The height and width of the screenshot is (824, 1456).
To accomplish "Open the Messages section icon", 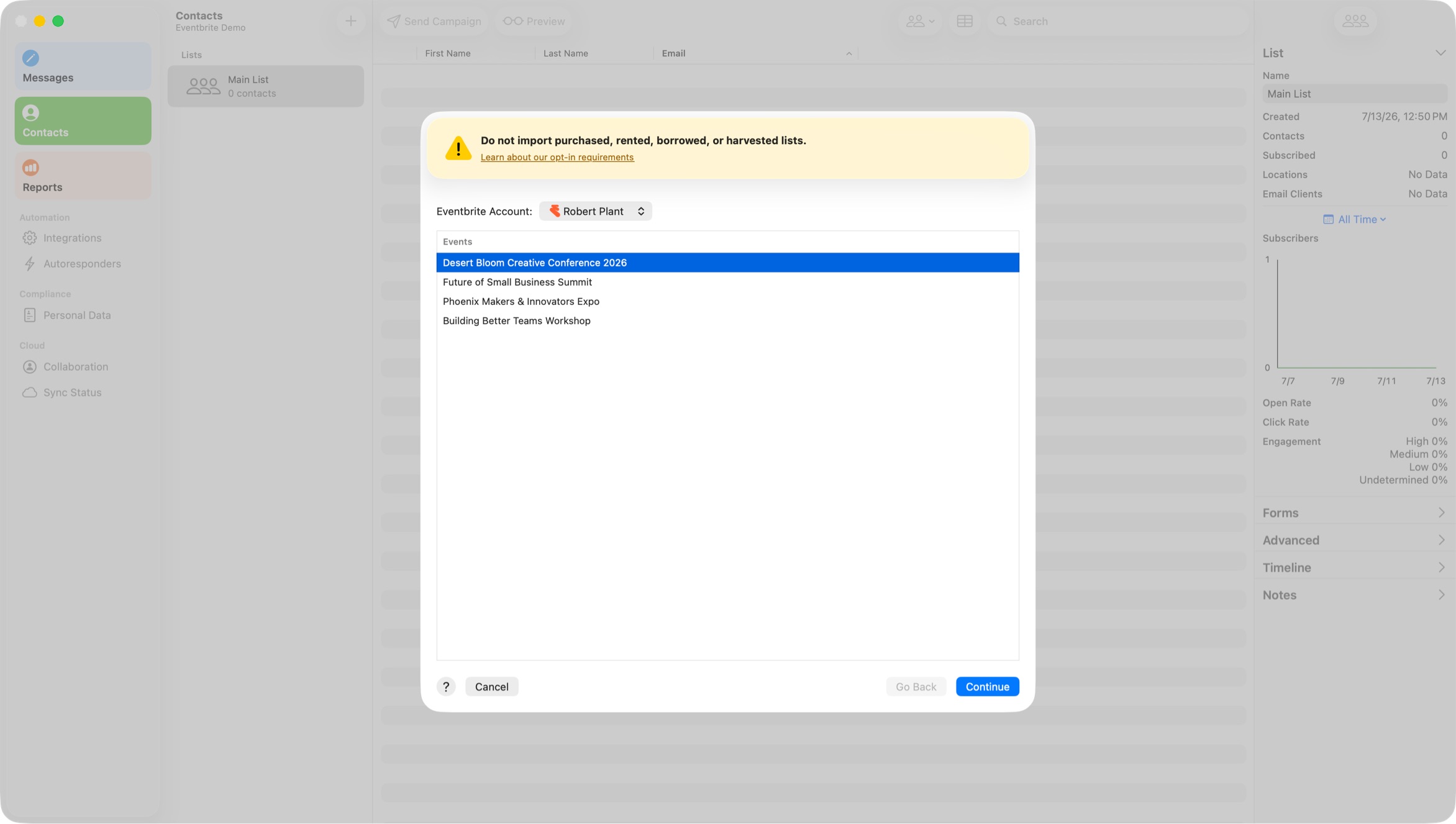I will pyautogui.click(x=30, y=58).
